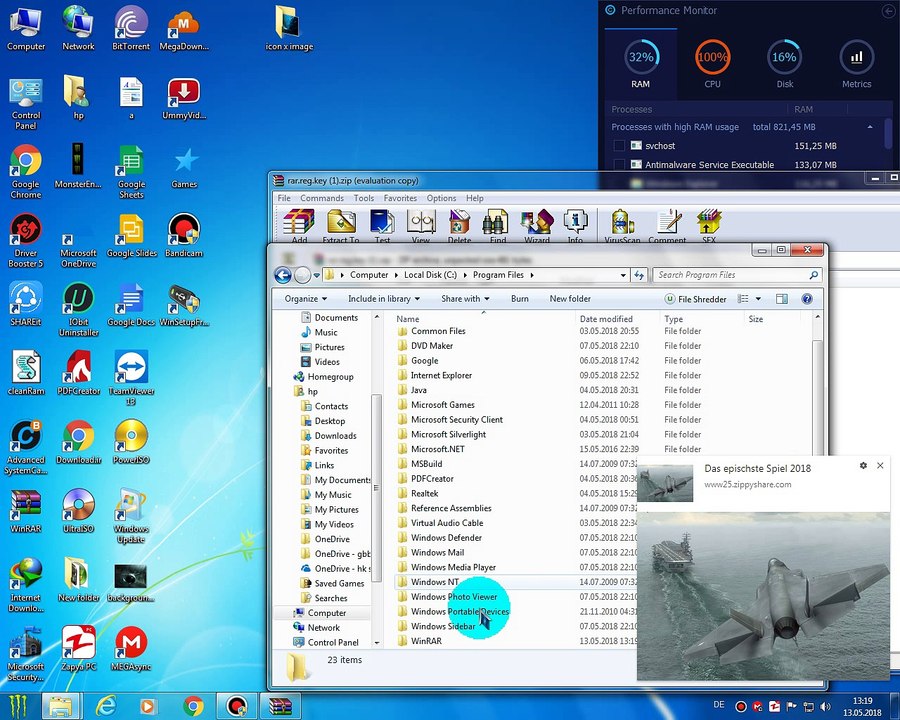This screenshot has width=900, height=720.
Task: Expand the address bar history dropdown
Action: (623, 276)
